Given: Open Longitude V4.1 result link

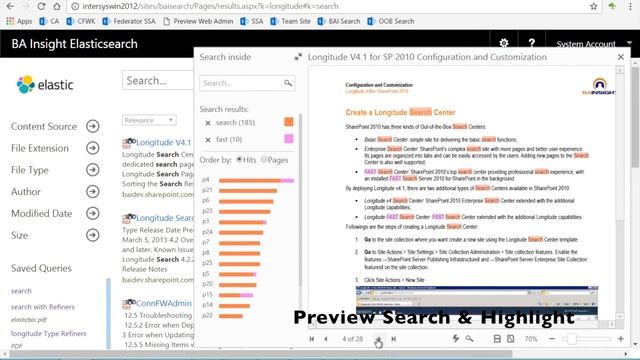Looking at the screenshot, I should pyautogui.click(x=163, y=142).
